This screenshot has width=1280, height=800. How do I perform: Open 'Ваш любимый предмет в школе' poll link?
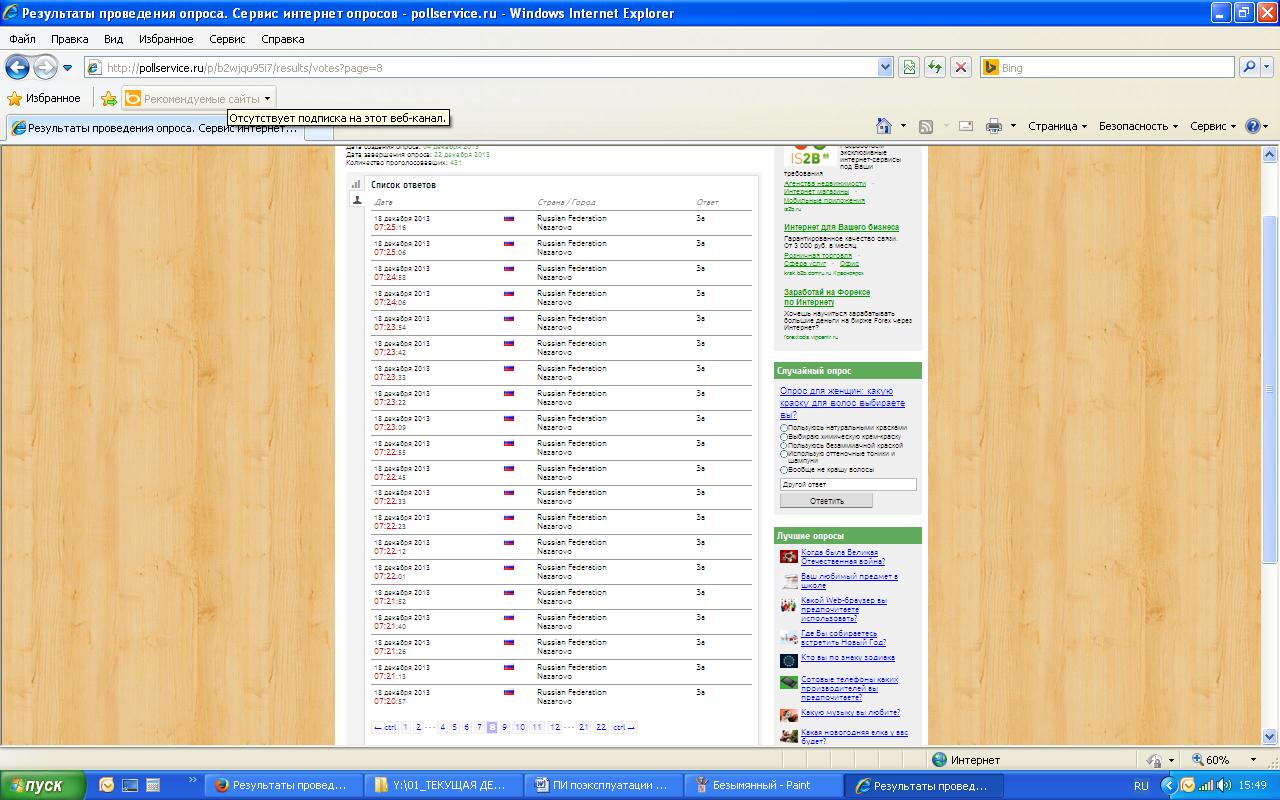click(x=849, y=580)
